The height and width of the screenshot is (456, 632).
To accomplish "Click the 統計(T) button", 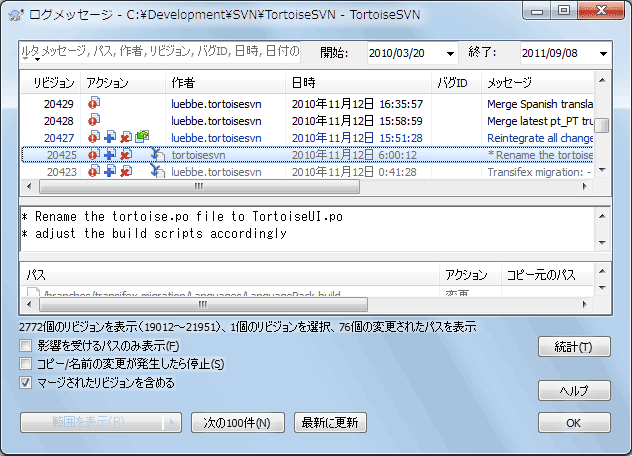I will pyautogui.click(x=574, y=347).
